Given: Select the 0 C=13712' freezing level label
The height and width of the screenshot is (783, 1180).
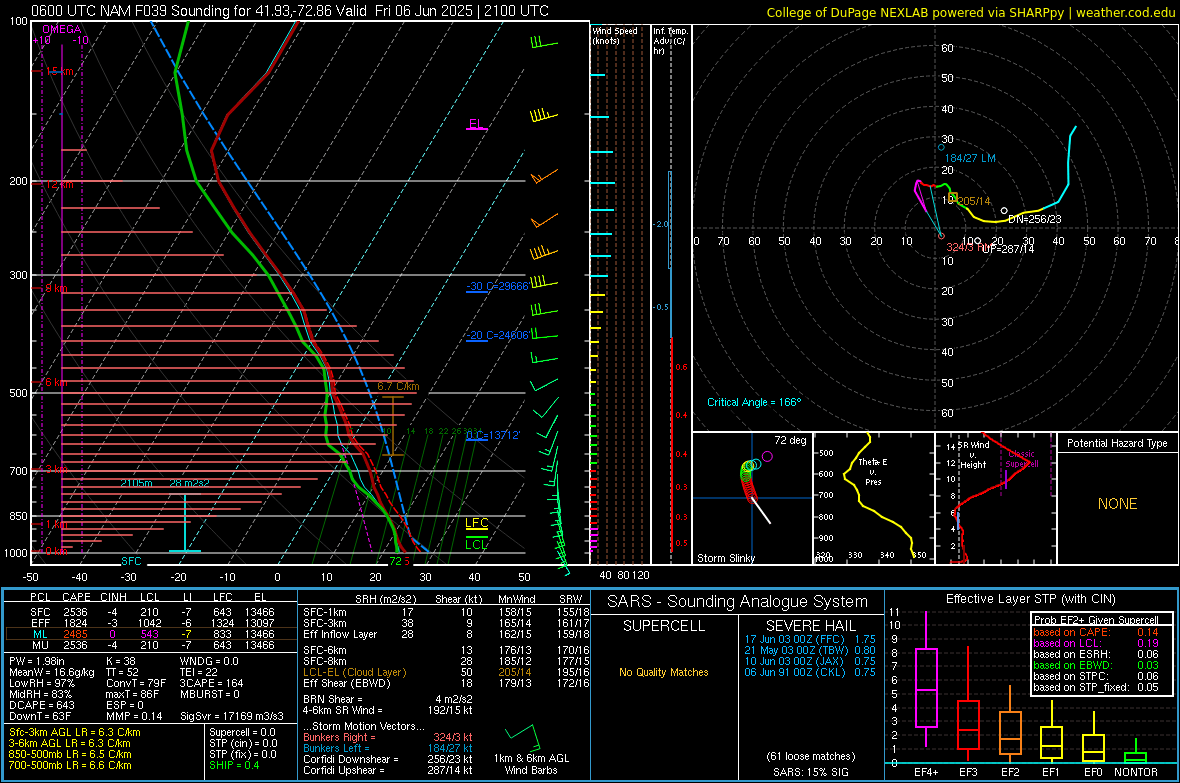Looking at the screenshot, I should 493,435.
